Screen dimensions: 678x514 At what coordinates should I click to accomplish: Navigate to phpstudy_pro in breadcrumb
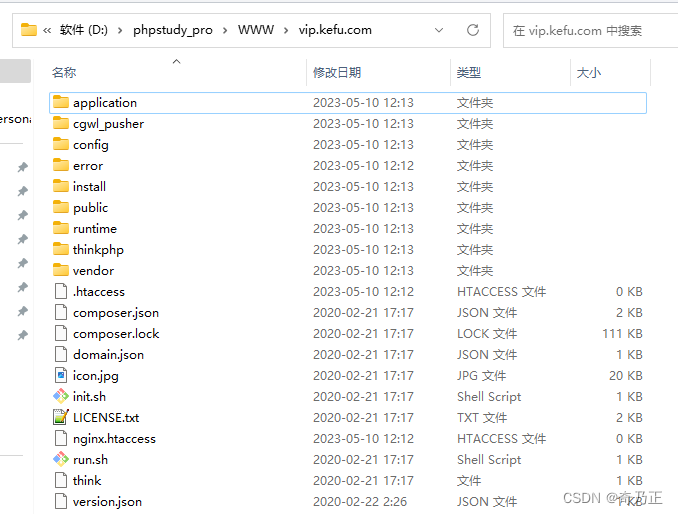coord(173,30)
